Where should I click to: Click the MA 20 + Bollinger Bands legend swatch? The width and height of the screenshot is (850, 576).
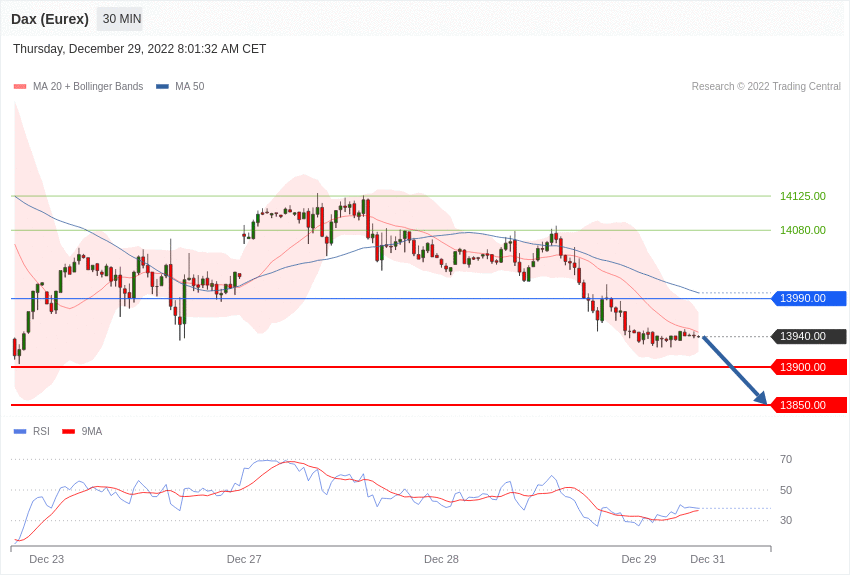pyautogui.click(x=20, y=87)
